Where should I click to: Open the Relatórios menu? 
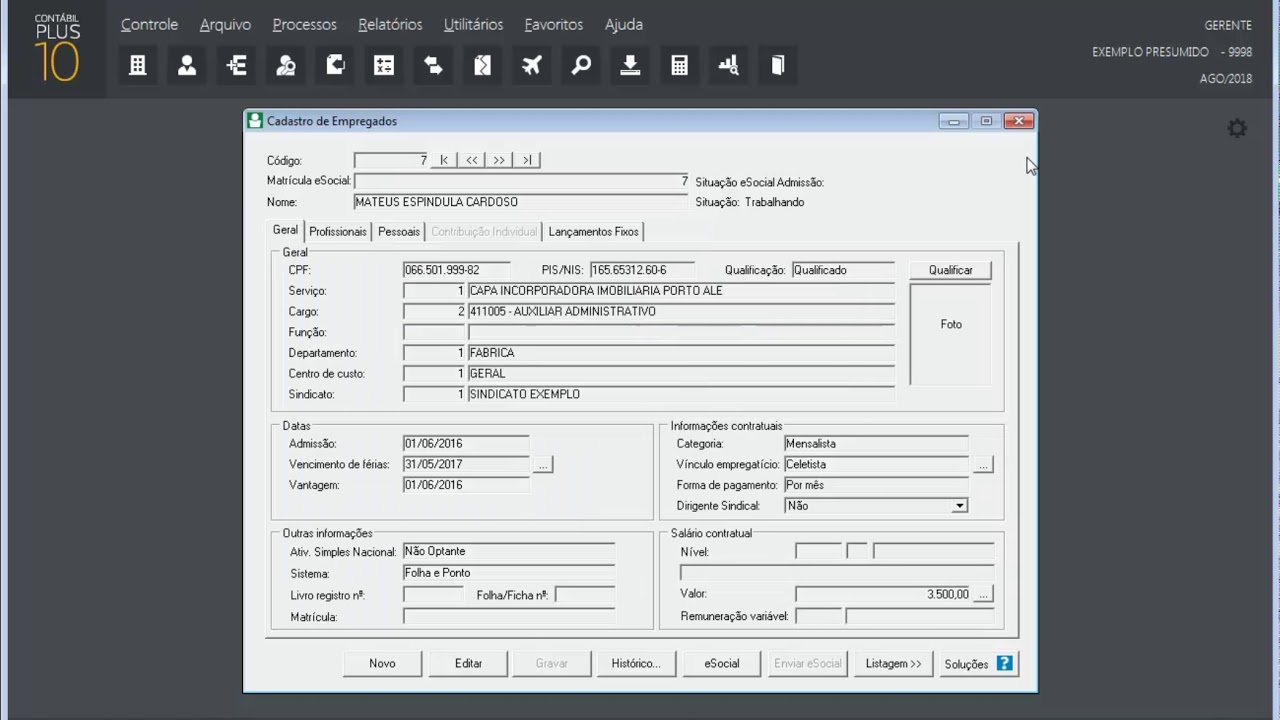[x=390, y=24]
